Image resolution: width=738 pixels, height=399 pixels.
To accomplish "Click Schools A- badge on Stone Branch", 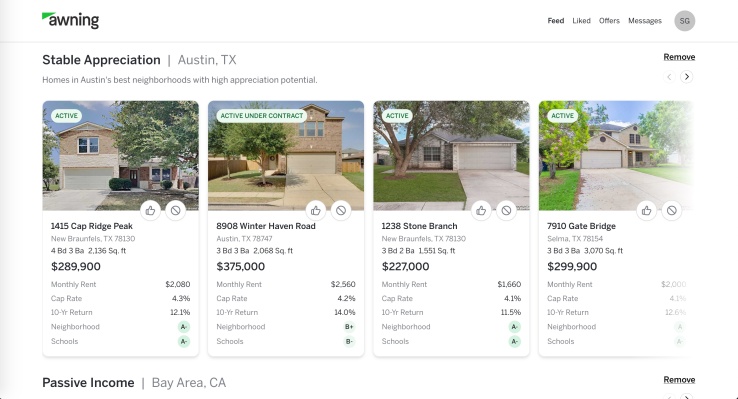I will pos(514,341).
